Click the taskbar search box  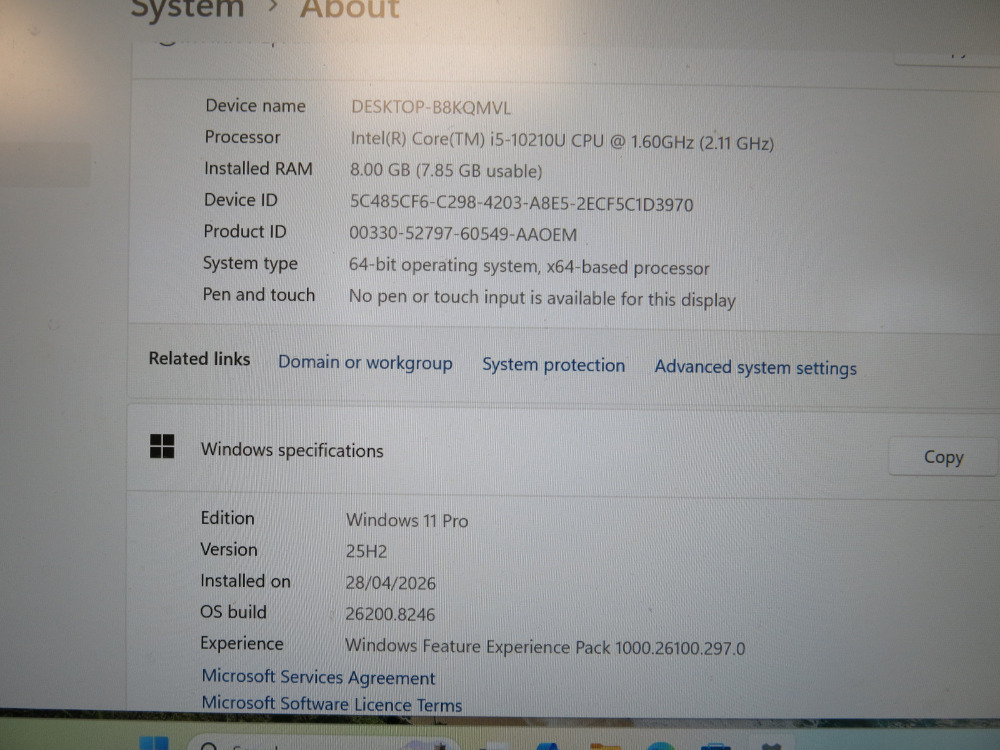pos(322,744)
